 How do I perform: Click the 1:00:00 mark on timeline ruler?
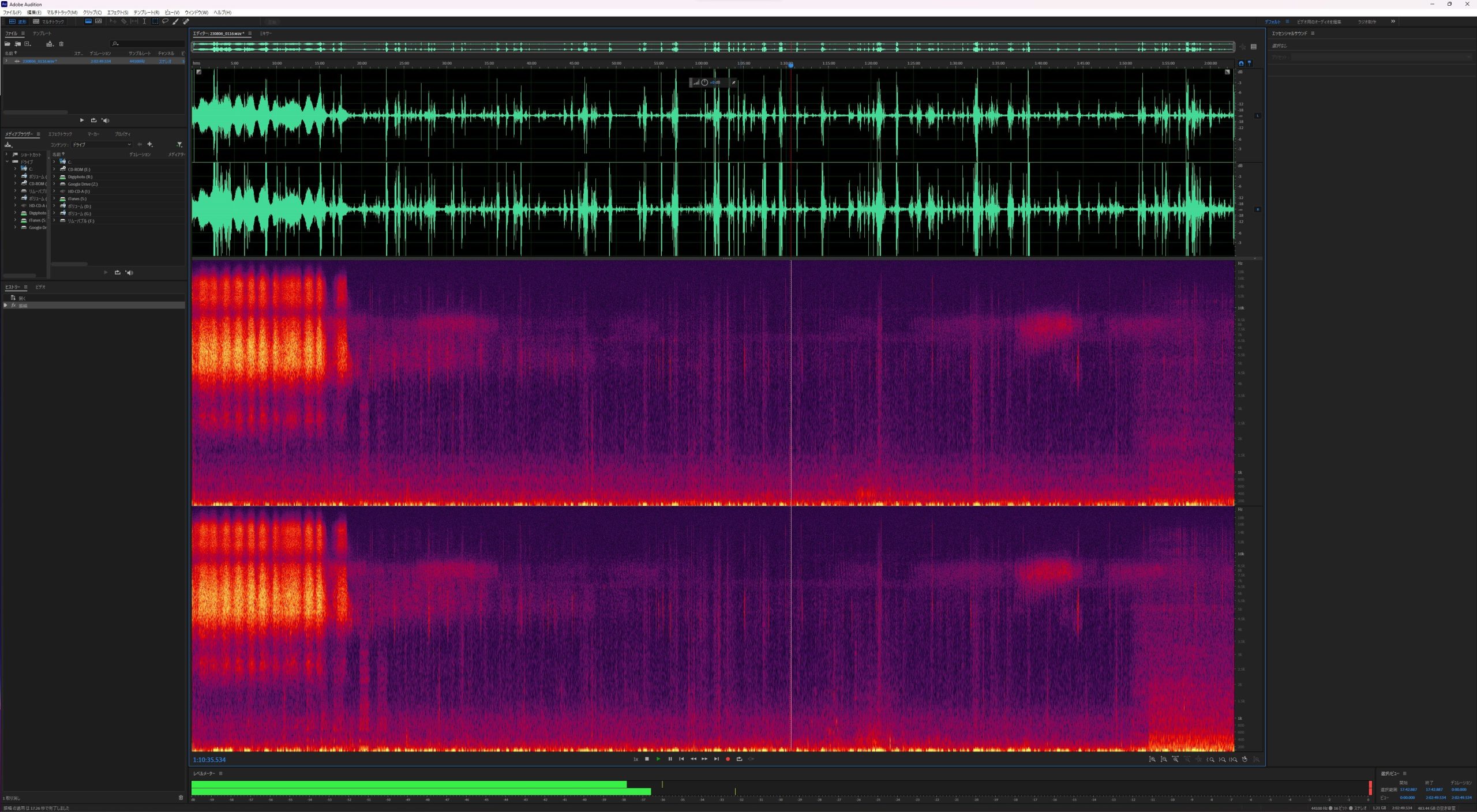click(701, 63)
